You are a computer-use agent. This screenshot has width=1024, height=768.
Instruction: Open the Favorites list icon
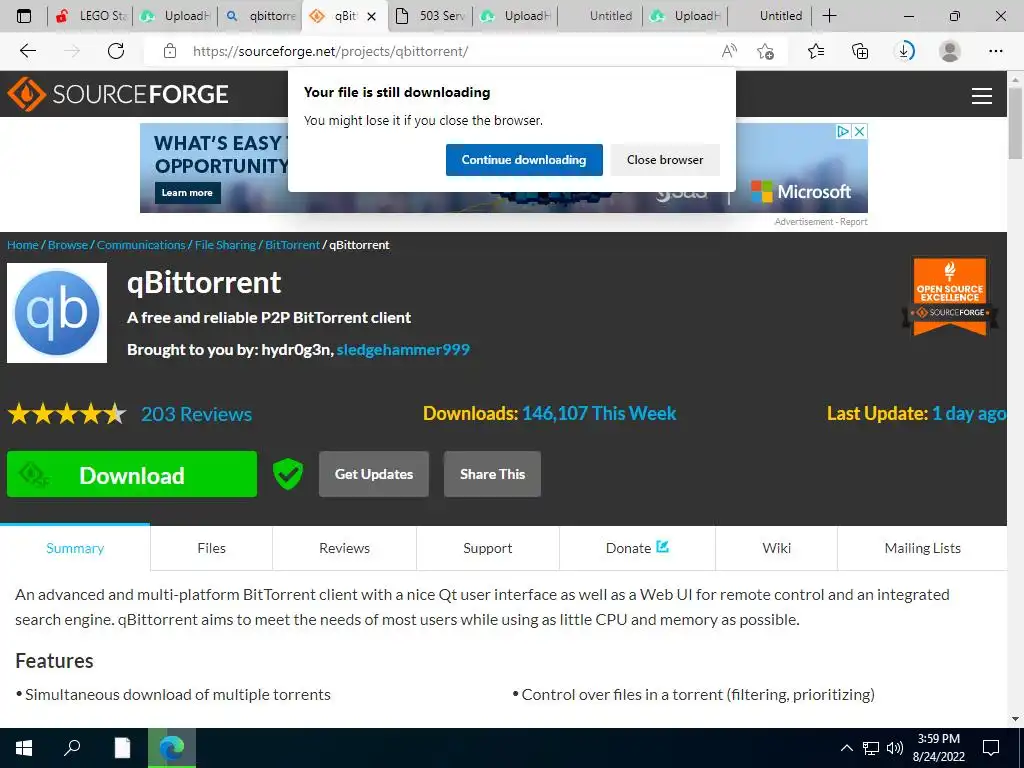(816, 51)
